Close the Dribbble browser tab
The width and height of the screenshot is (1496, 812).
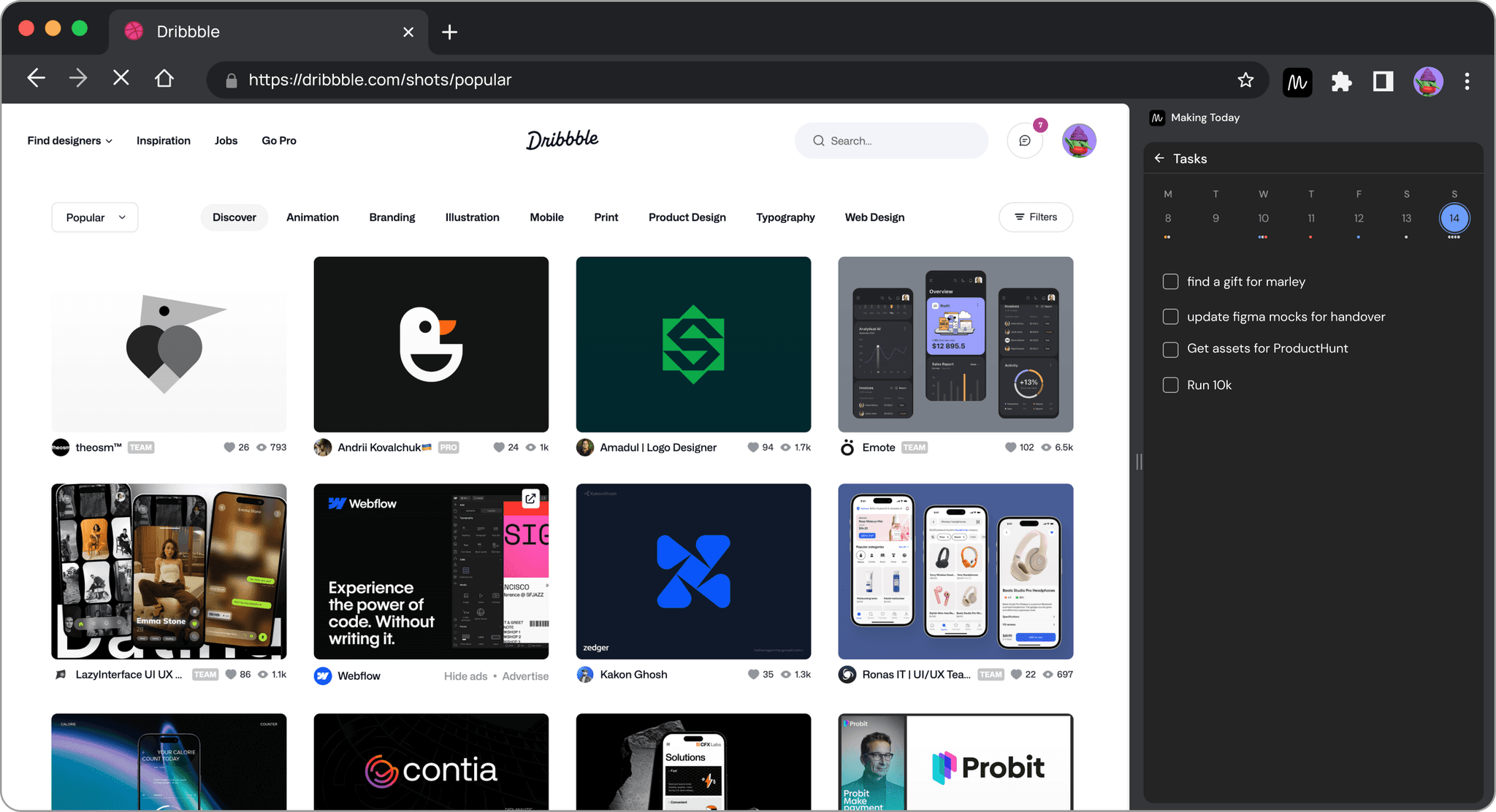click(408, 32)
